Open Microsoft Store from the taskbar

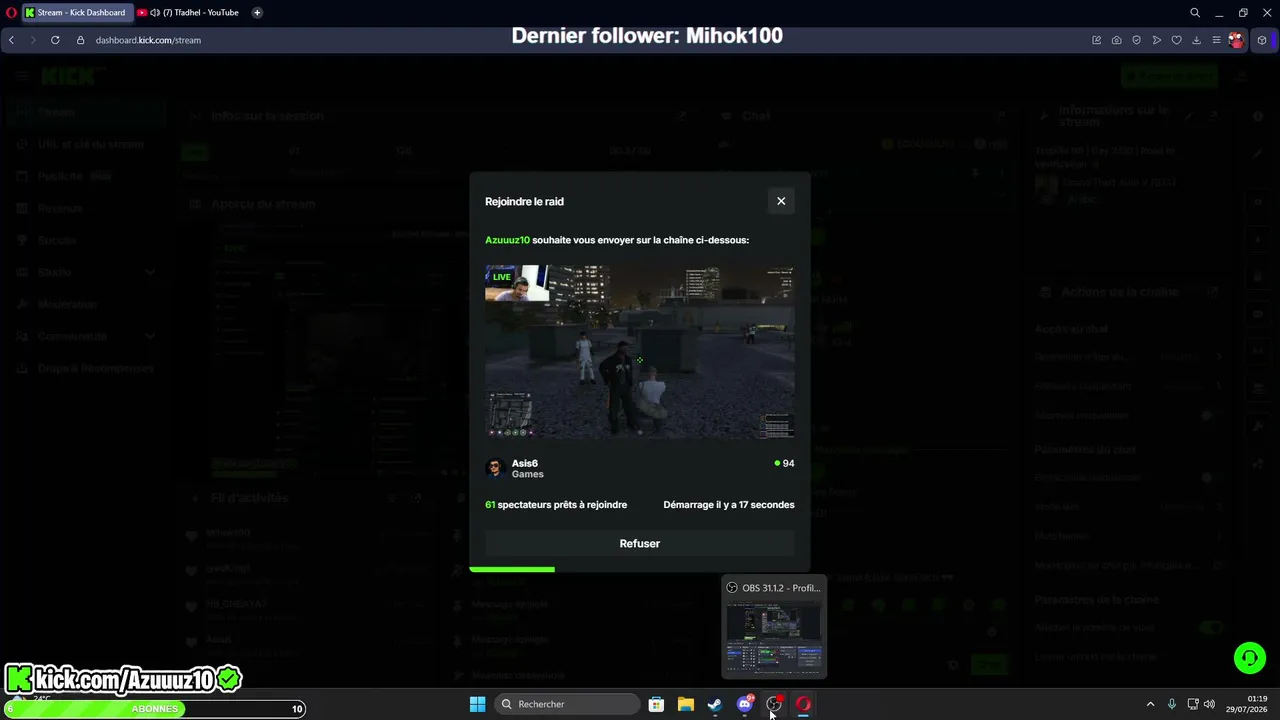[x=656, y=704]
